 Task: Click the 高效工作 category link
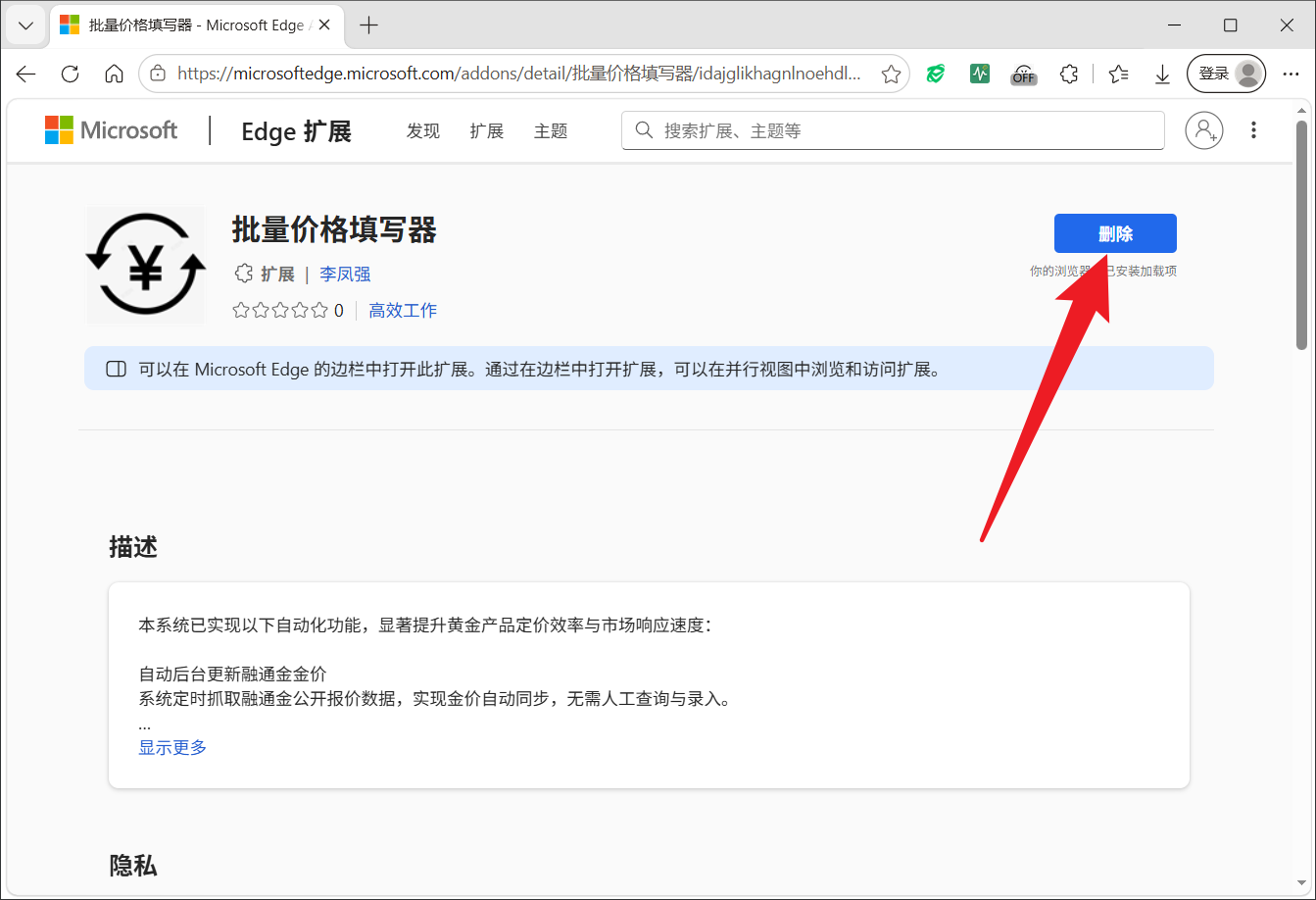coord(403,311)
